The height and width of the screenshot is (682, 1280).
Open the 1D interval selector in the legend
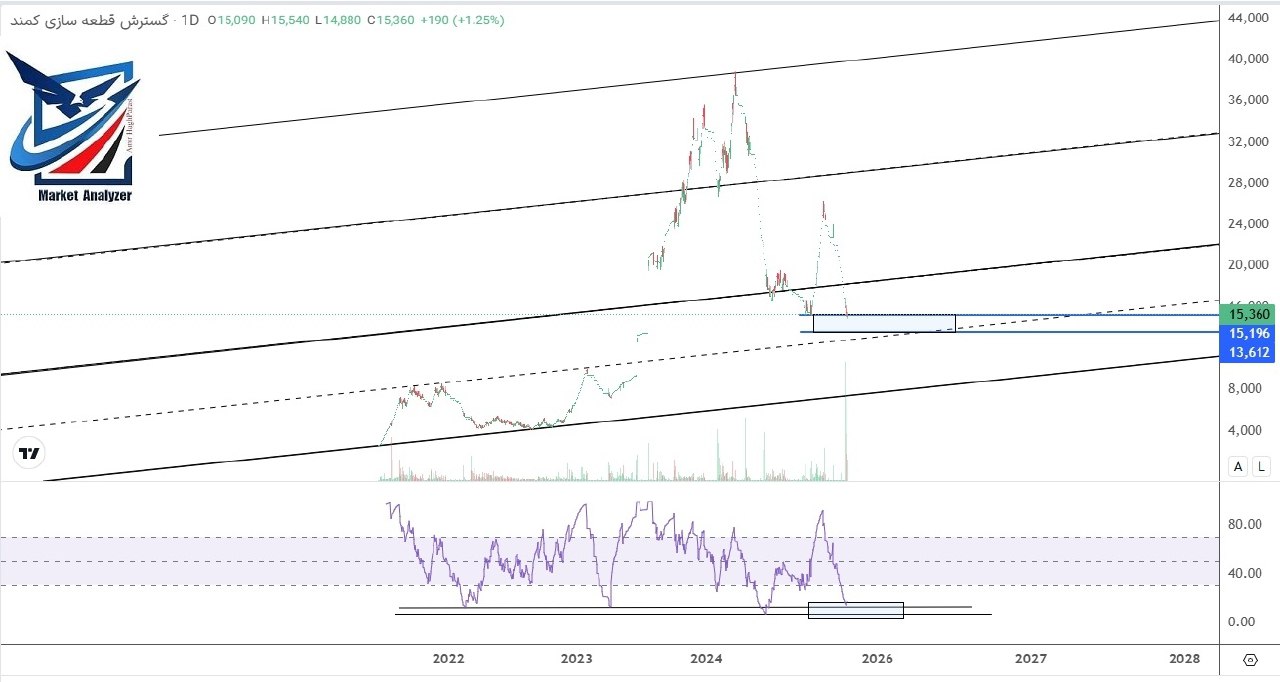(190, 20)
